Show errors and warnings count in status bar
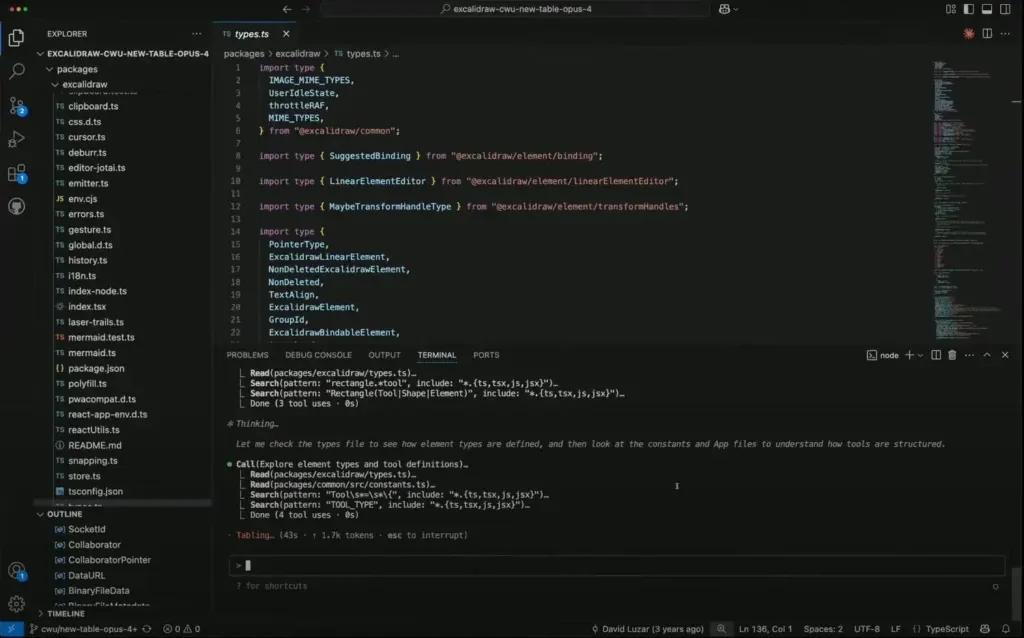Viewport: 1024px width, 638px height. (182, 630)
